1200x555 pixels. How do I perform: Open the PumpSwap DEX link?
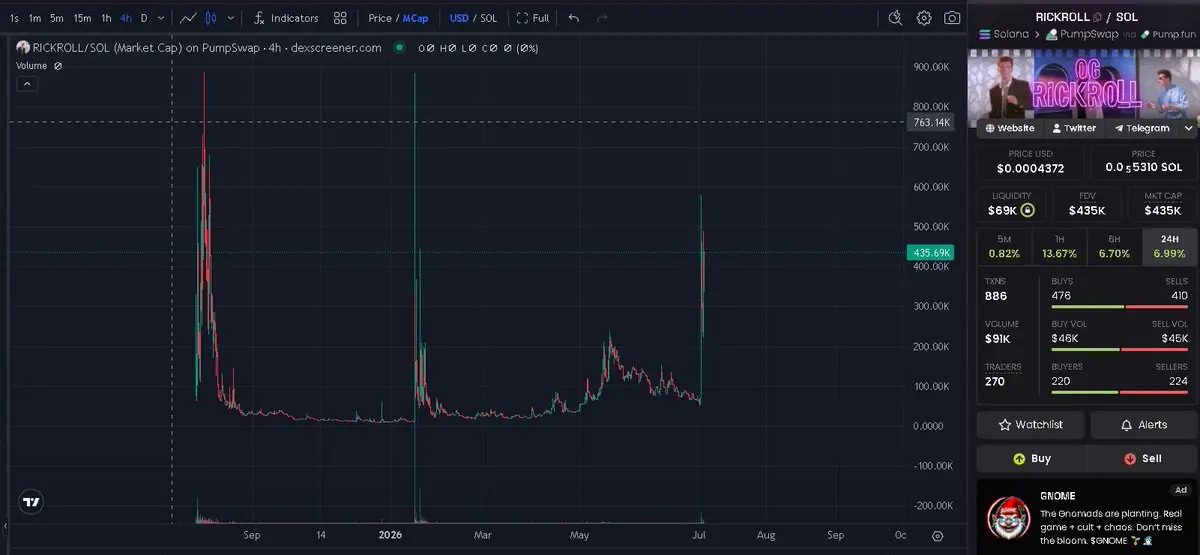click(1081, 34)
